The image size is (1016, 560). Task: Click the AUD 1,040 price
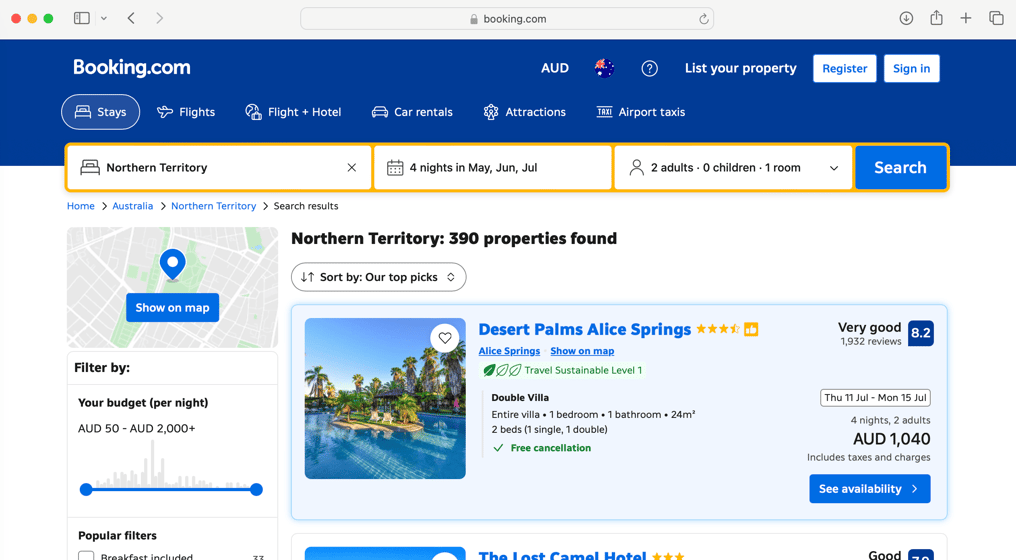click(892, 439)
